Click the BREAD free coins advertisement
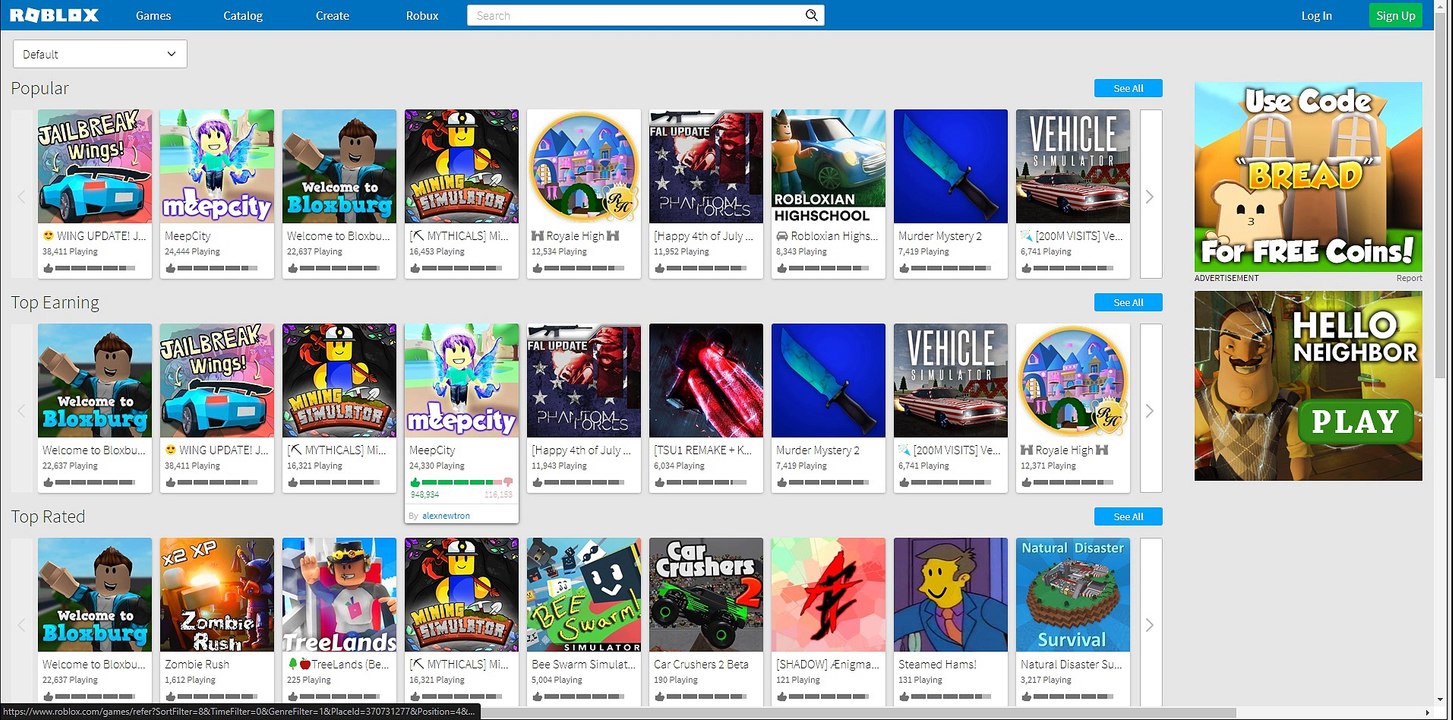The width and height of the screenshot is (1453, 720). point(1308,176)
